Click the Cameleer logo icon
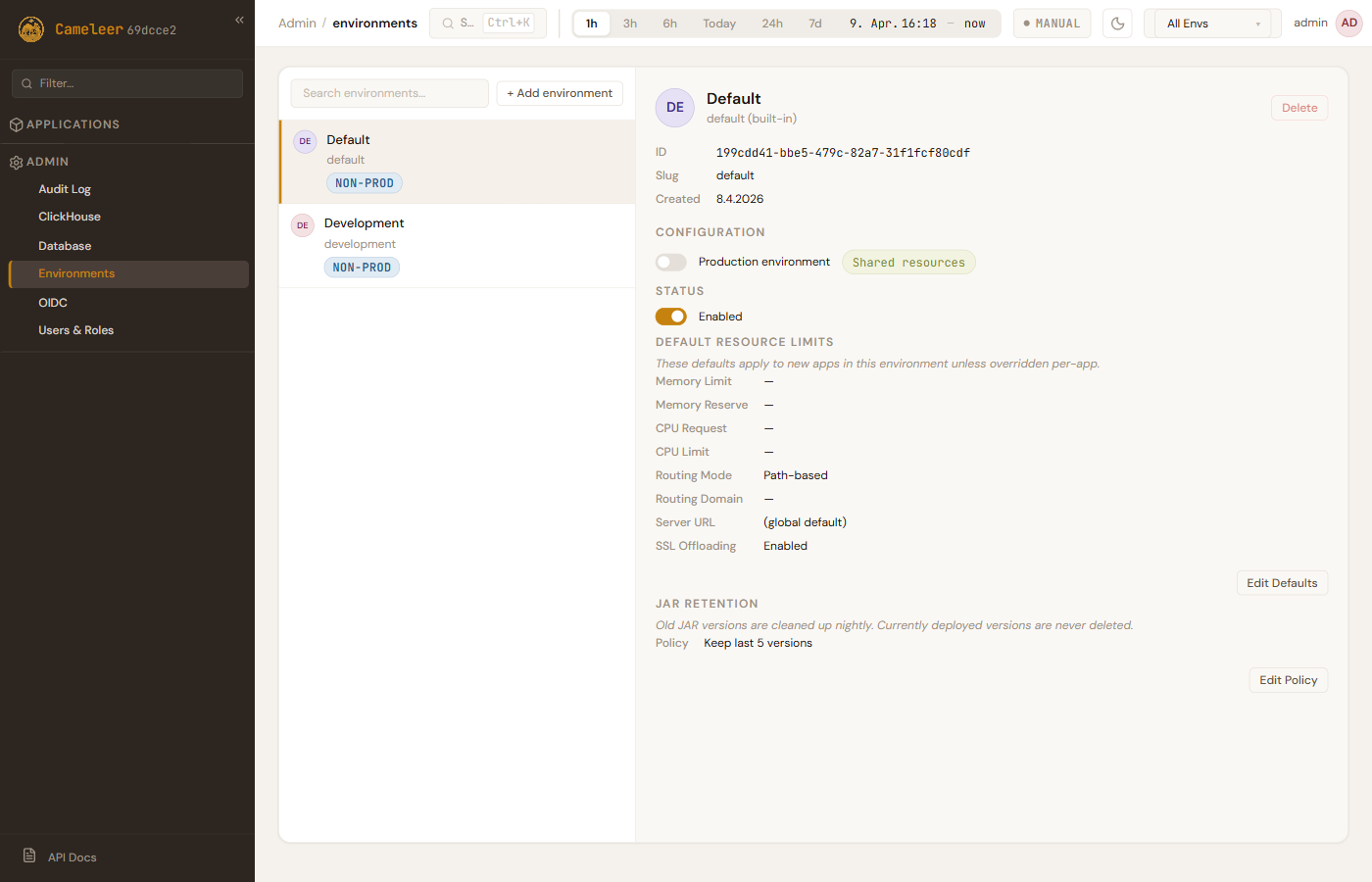 (x=31, y=29)
